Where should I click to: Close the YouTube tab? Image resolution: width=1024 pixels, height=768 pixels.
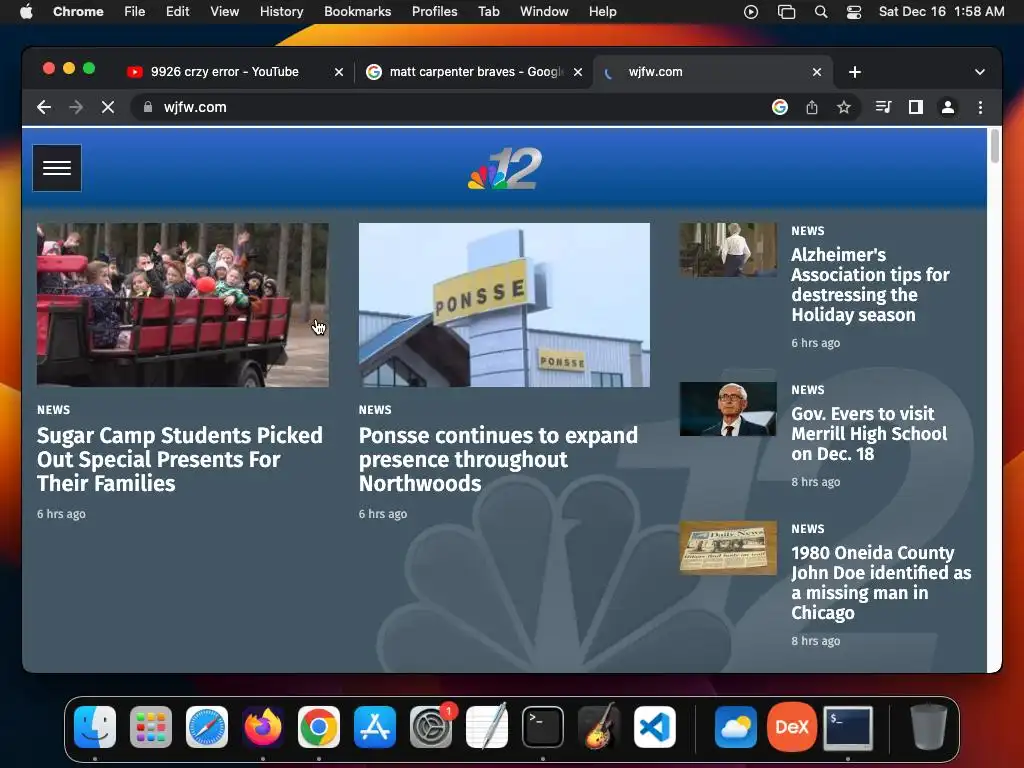(339, 72)
